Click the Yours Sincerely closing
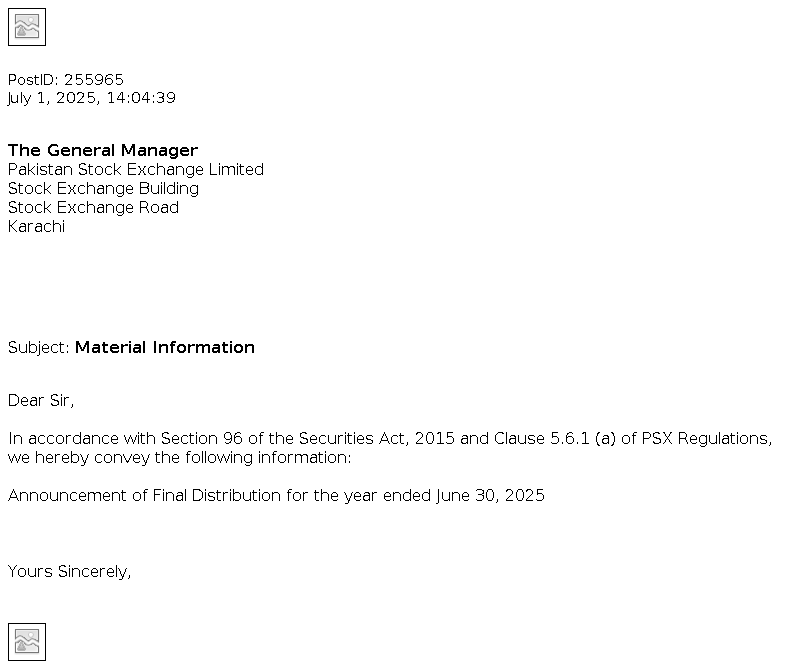Image resolution: width=797 pixels, height=669 pixels. [70, 572]
